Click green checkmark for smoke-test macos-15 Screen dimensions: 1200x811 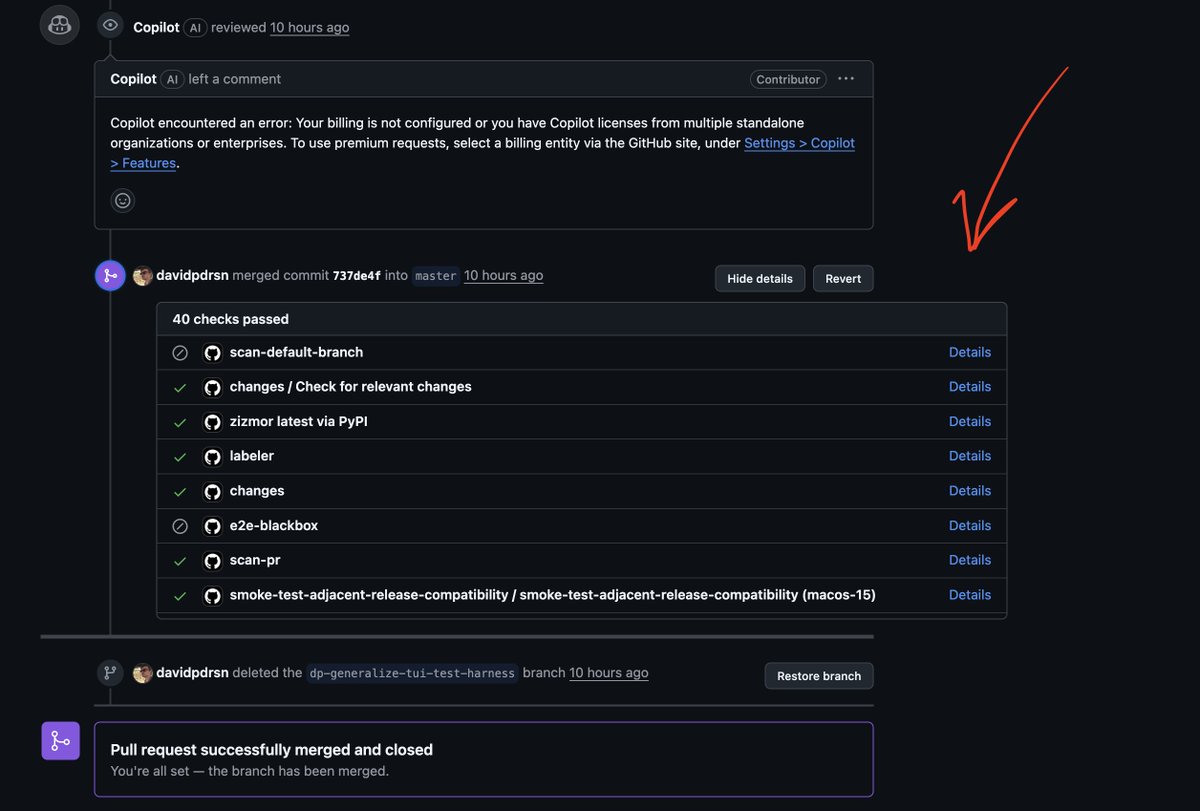coord(180,595)
